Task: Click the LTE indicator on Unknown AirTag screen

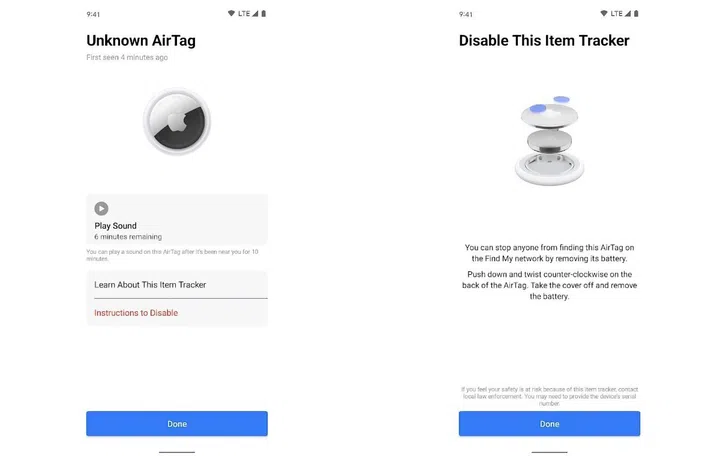Action: (x=244, y=14)
